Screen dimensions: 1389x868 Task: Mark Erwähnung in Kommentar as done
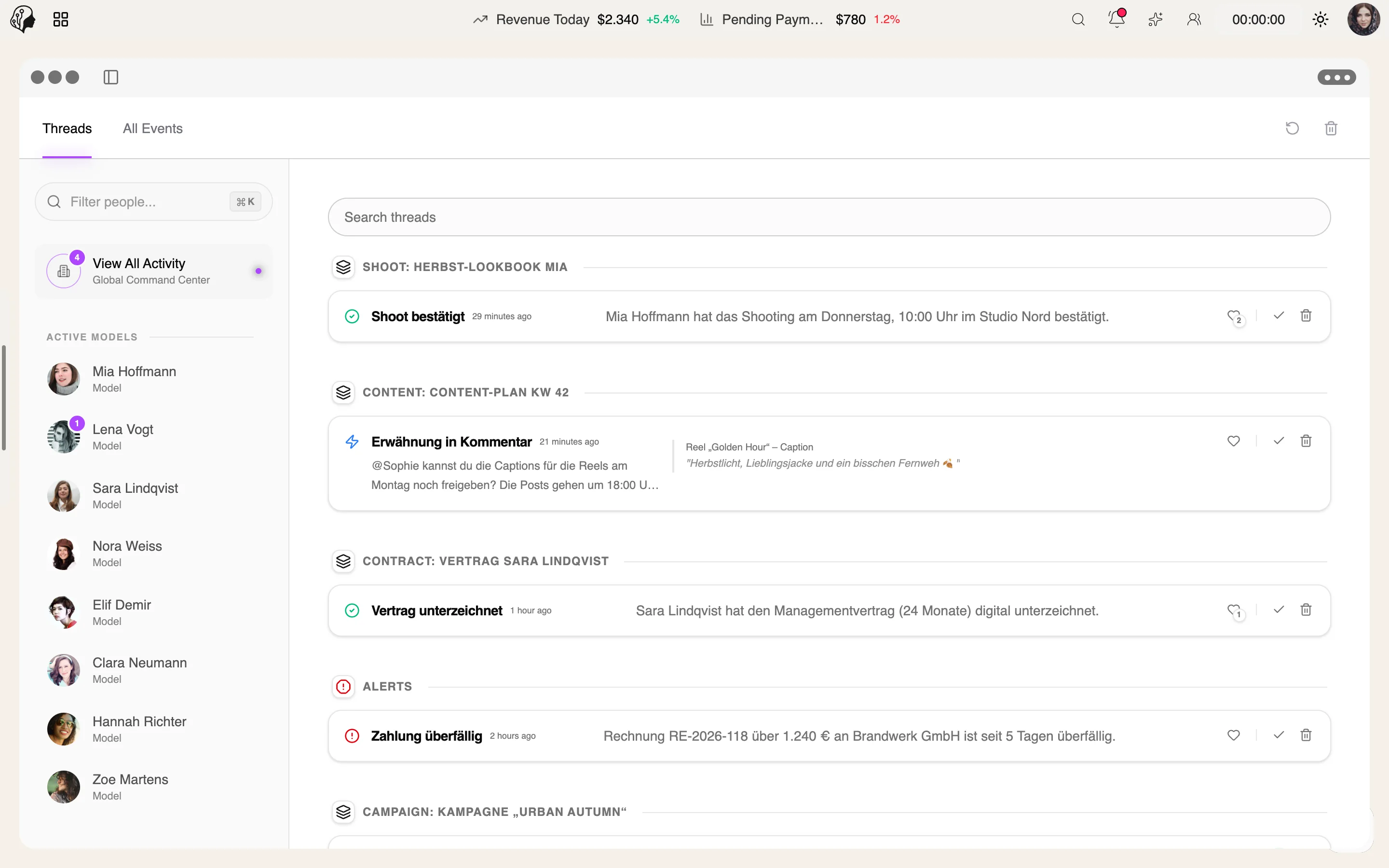(1278, 441)
